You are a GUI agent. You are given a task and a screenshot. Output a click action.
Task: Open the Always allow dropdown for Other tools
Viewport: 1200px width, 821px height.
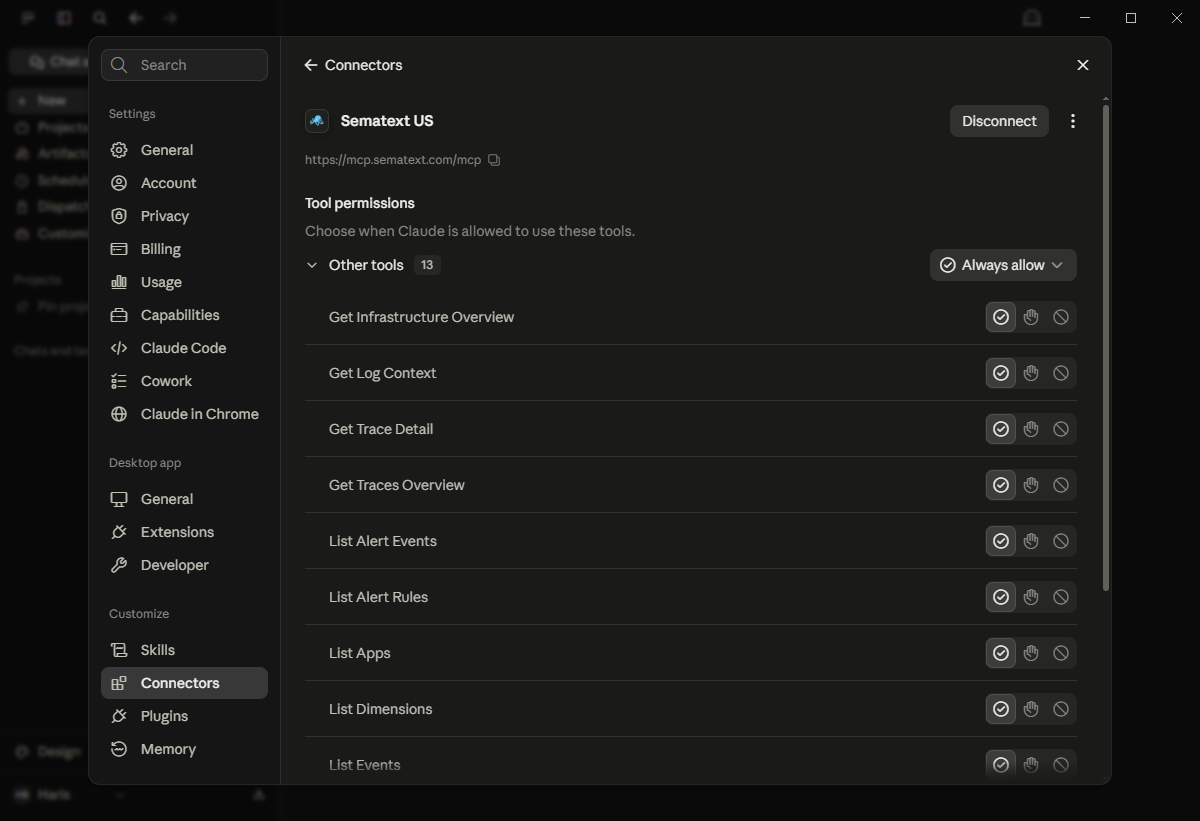tap(1003, 265)
